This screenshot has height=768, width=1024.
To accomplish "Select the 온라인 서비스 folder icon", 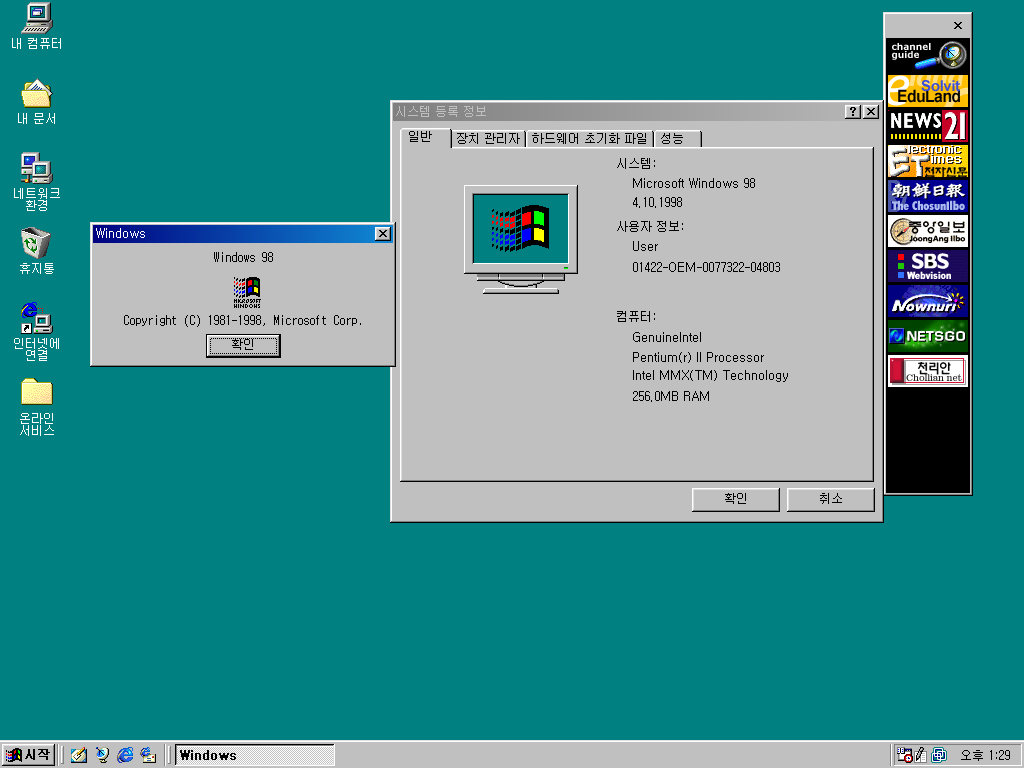I will click(37, 406).
